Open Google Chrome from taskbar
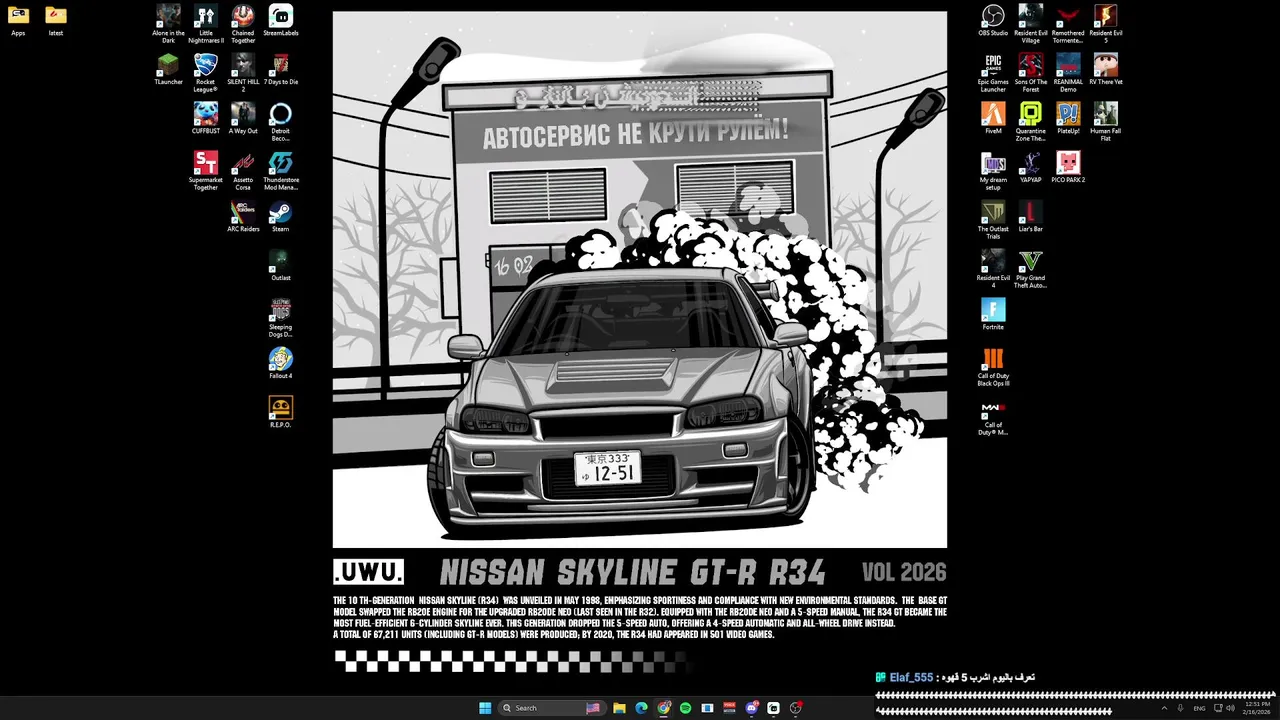 (x=663, y=708)
